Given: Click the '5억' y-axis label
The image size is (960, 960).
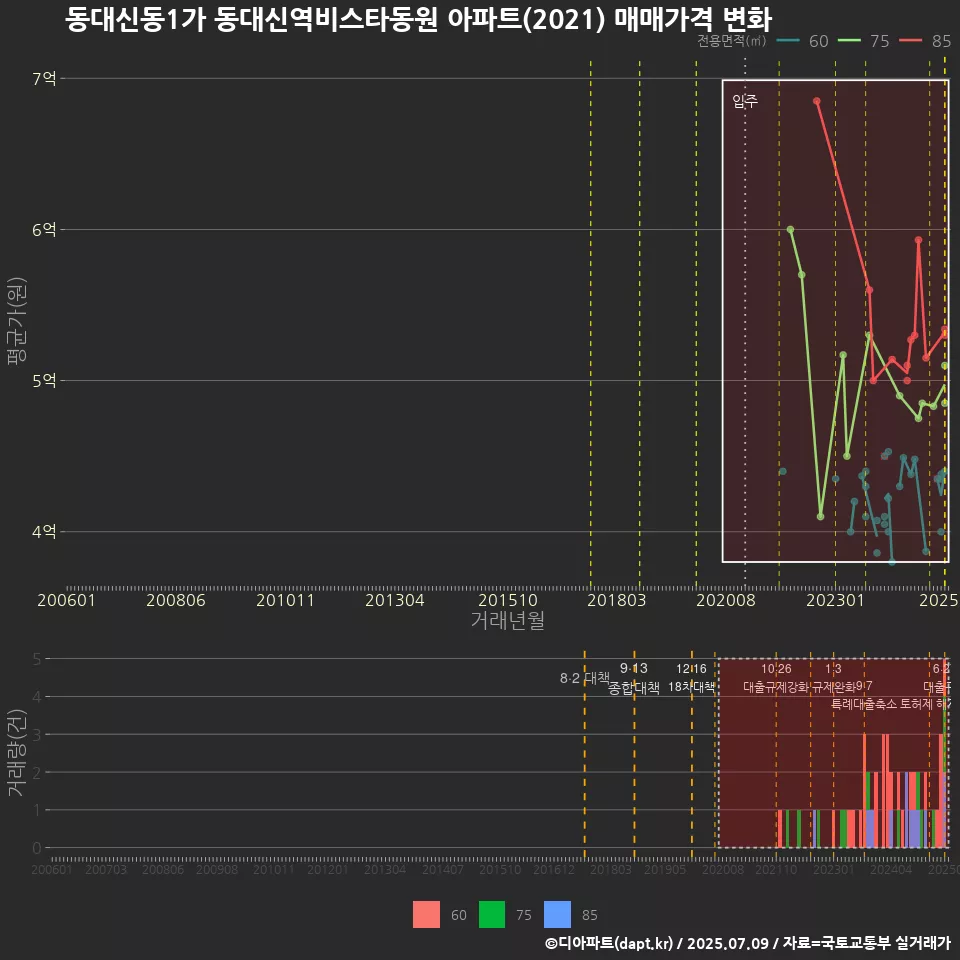Looking at the screenshot, I should (x=44, y=381).
